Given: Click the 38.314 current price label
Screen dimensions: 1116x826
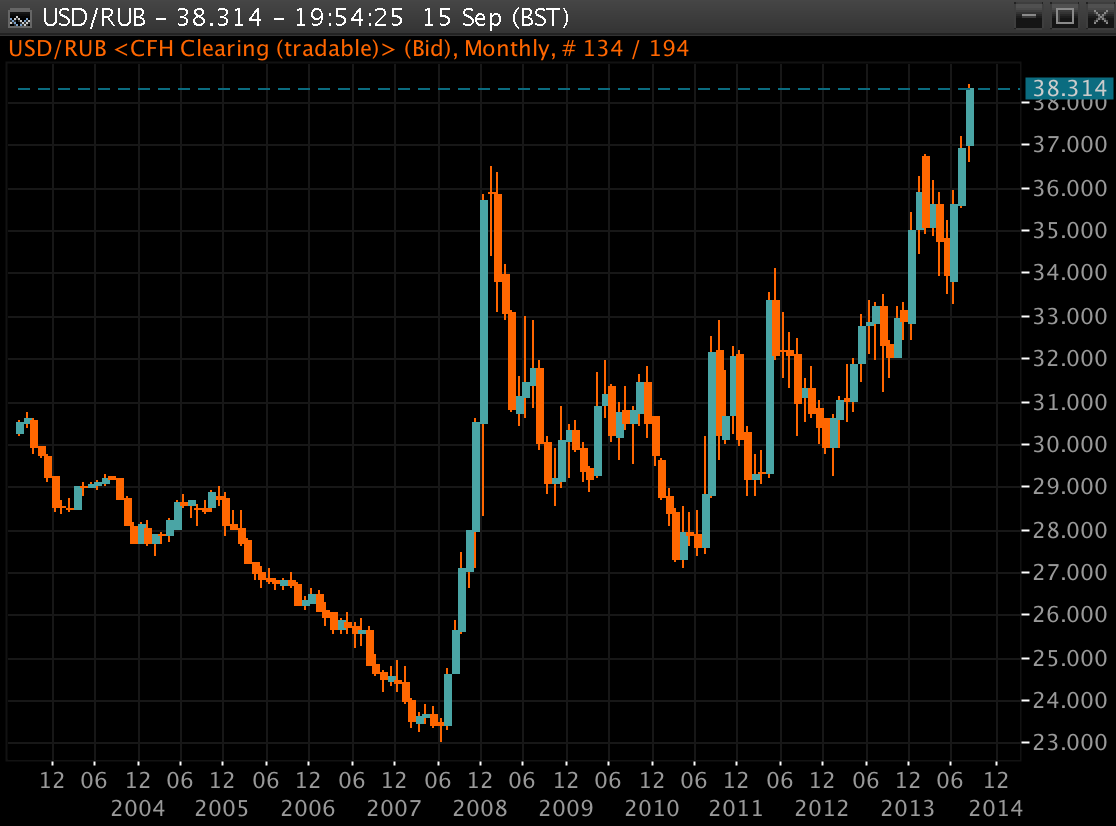Looking at the screenshot, I should click(1069, 89).
